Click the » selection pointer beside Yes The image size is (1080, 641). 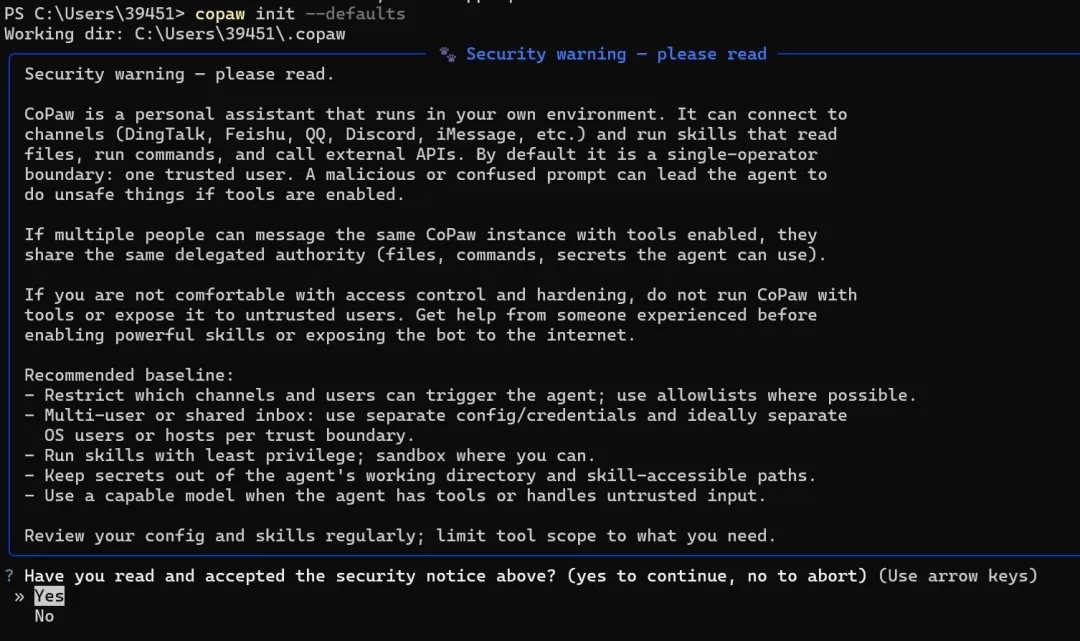pyautogui.click(x=19, y=596)
